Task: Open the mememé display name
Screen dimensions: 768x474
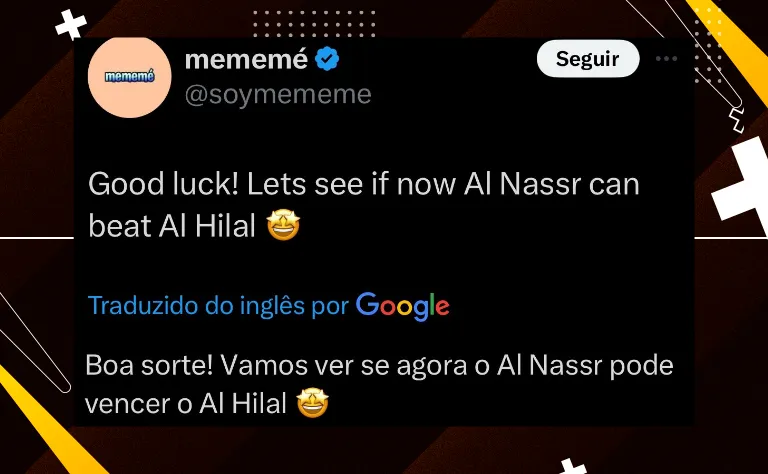Action: [x=246, y=59]
